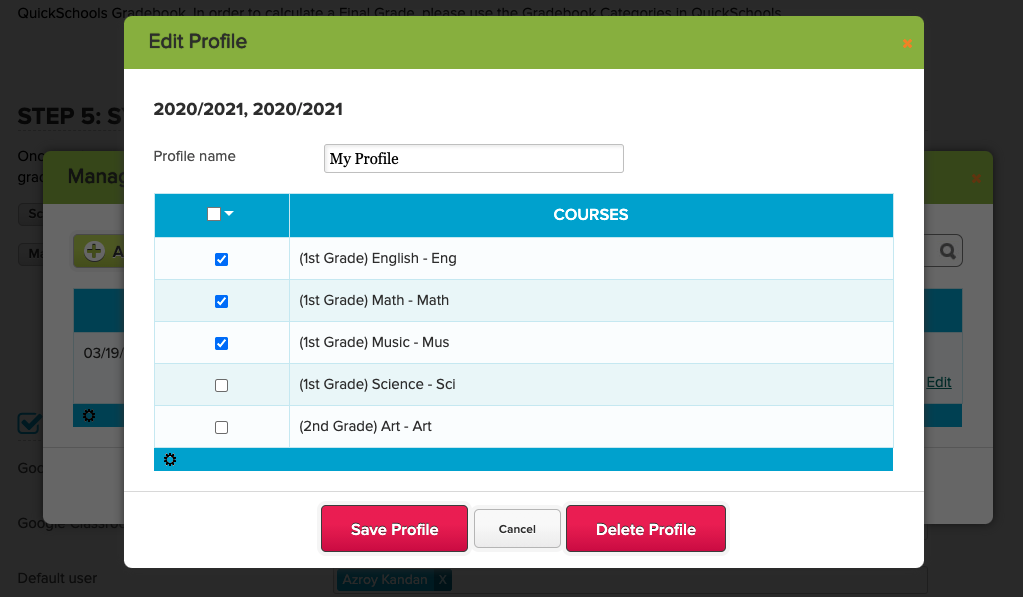The width and height of the screenshot is (1023, 597).
Task: Click the "(1st Grade) Science - Sci" course text
Action: [377, 384]
